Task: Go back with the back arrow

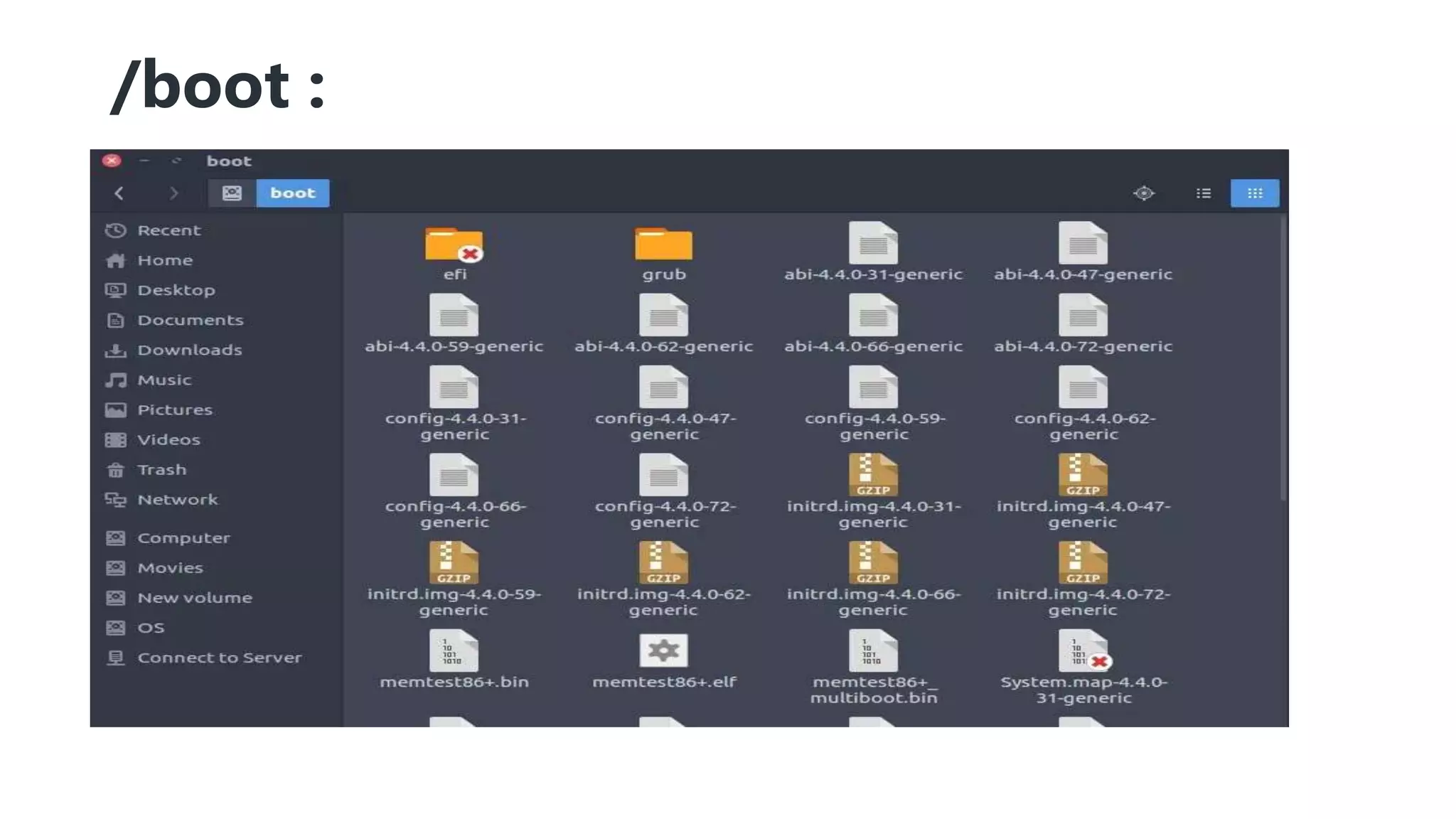Action: tap(119, 193)
